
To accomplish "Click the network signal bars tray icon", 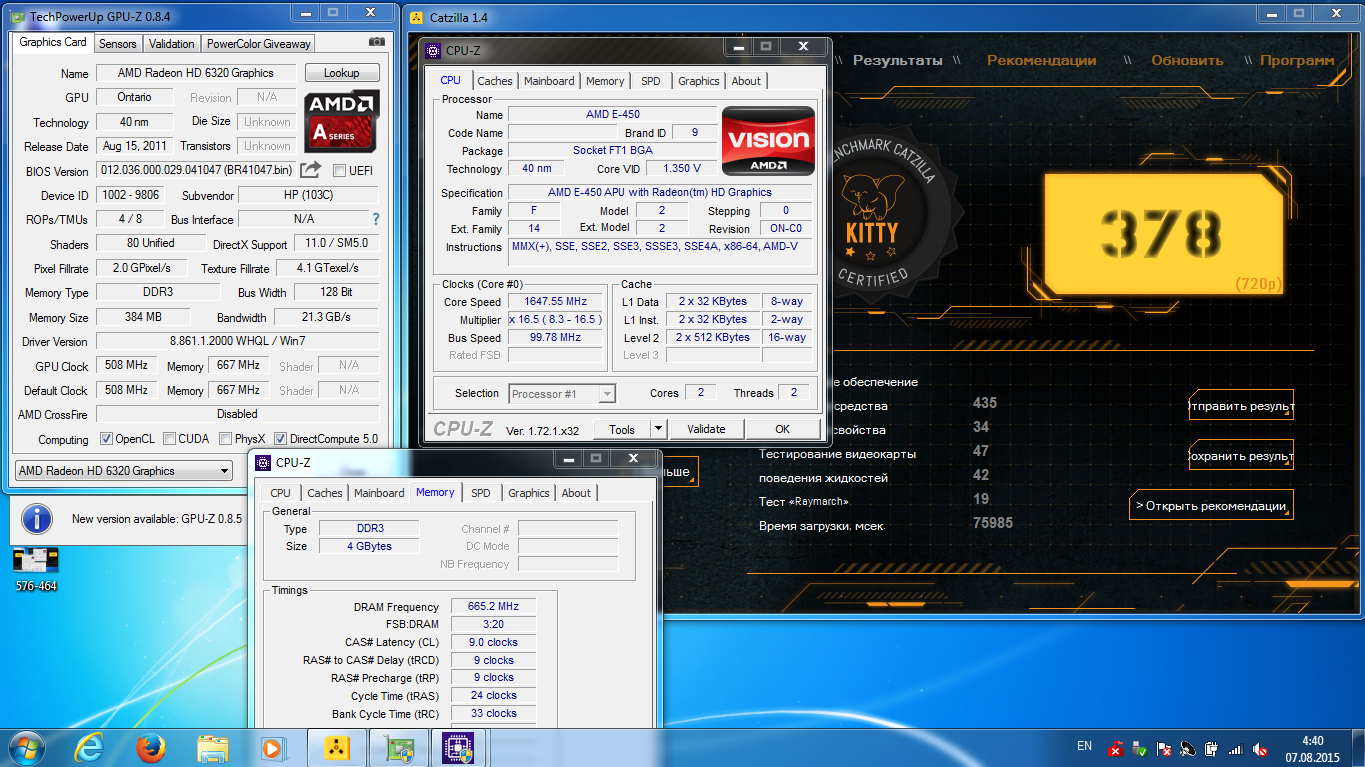I will pos(1235,748).
